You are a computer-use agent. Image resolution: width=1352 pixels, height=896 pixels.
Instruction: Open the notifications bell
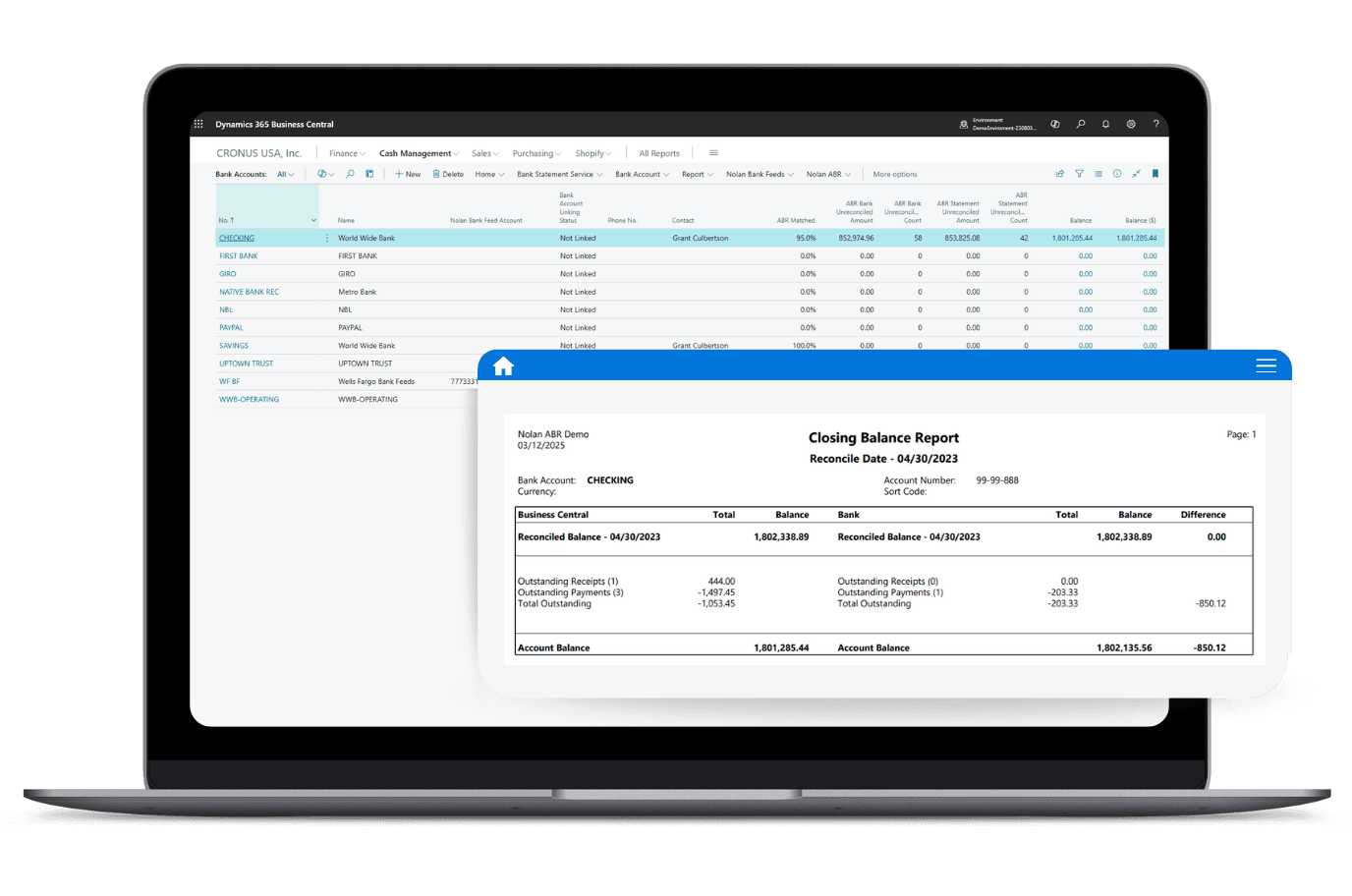1105,124
